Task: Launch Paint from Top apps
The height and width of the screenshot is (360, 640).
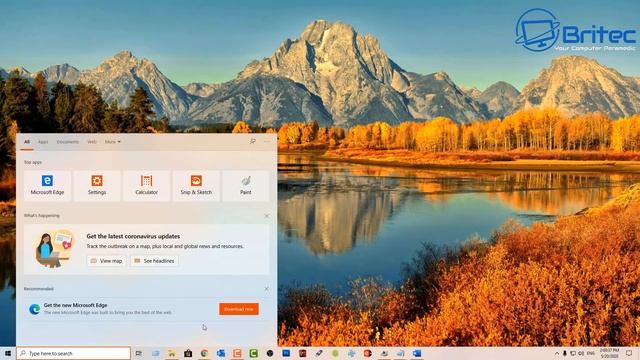Action: 246,186
